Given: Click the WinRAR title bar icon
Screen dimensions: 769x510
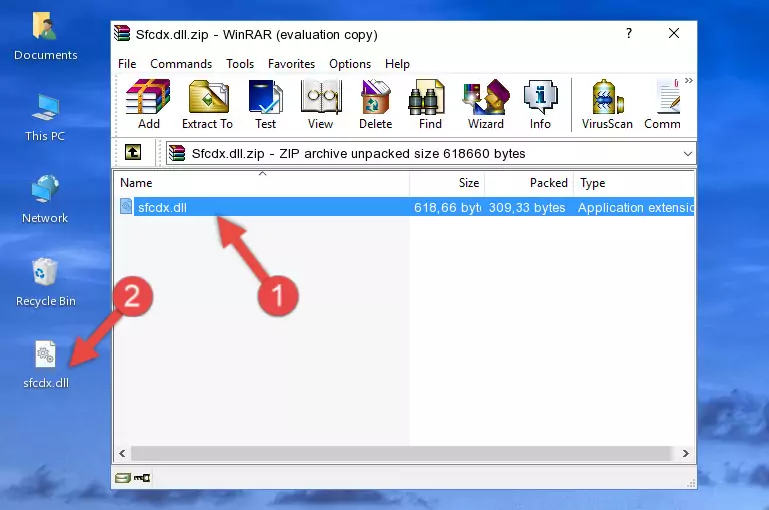Looking at the screenshot, I should 122,34.
